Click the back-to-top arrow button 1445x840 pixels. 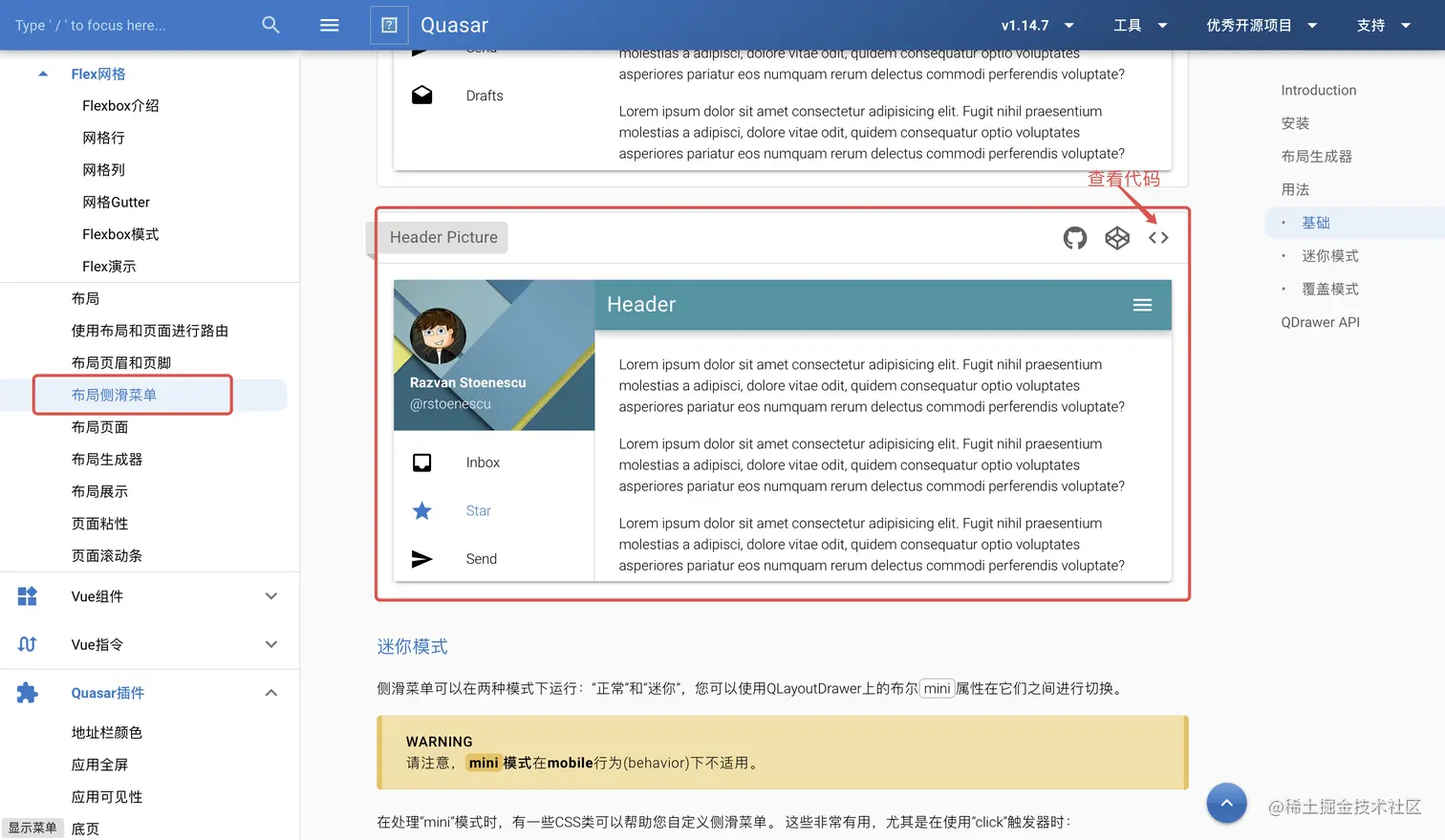tap(1226, 803)
